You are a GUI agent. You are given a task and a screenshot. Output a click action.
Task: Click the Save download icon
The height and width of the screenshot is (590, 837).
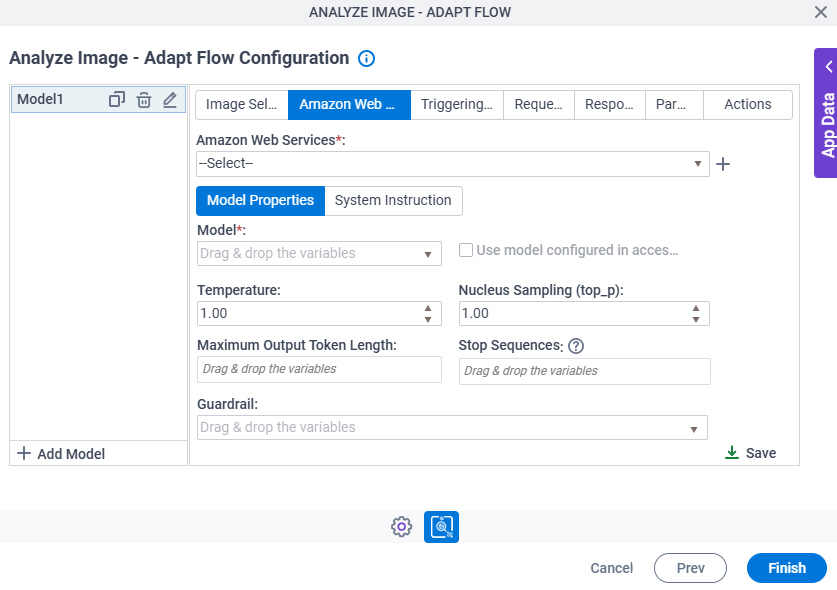point(732,453)
